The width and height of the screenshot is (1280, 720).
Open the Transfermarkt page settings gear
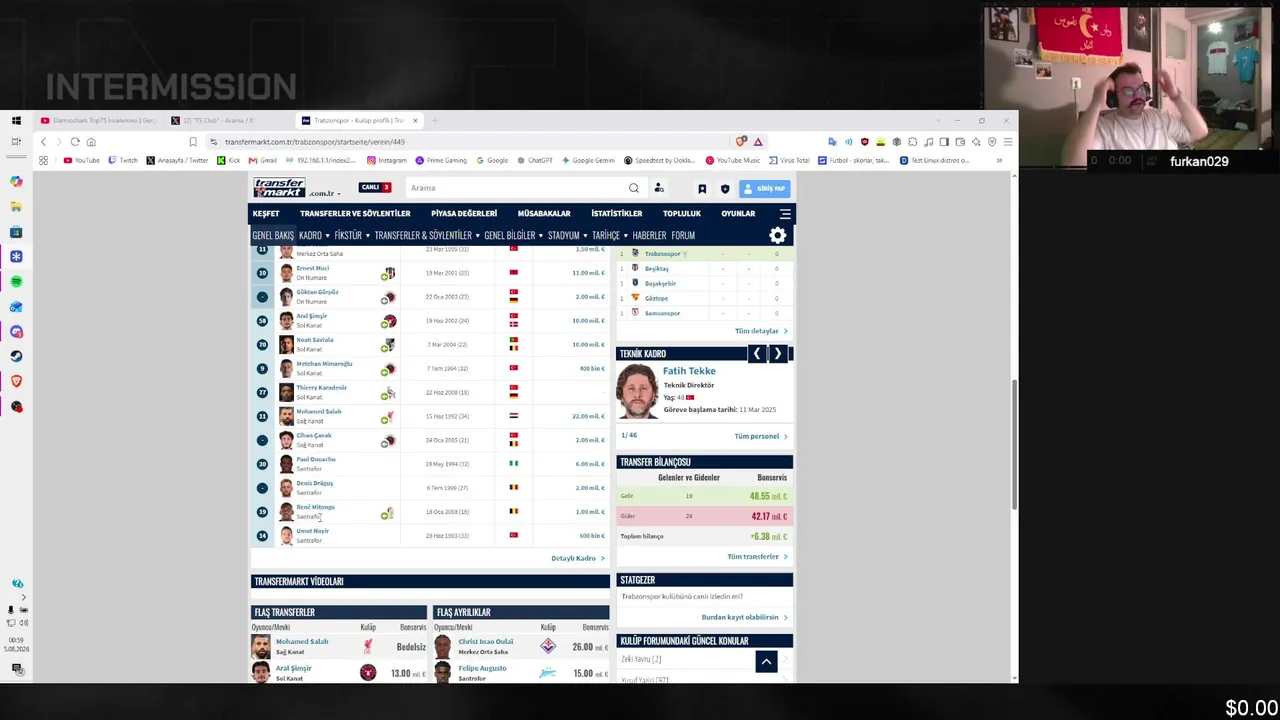[778, 235]
